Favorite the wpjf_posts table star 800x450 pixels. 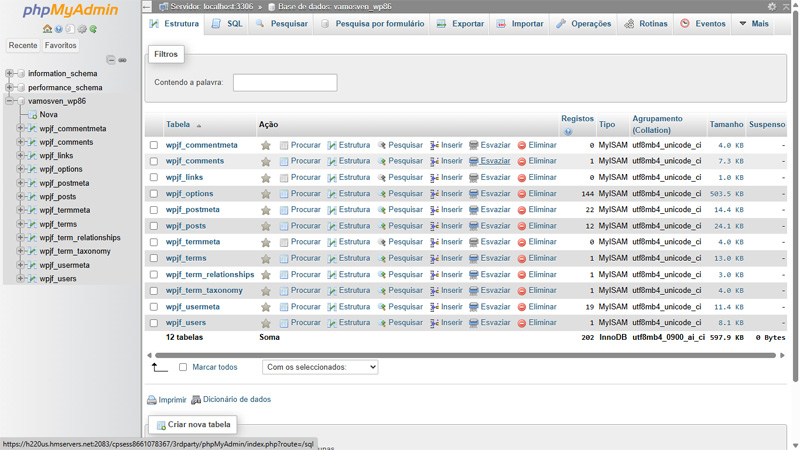coord(266,226)
